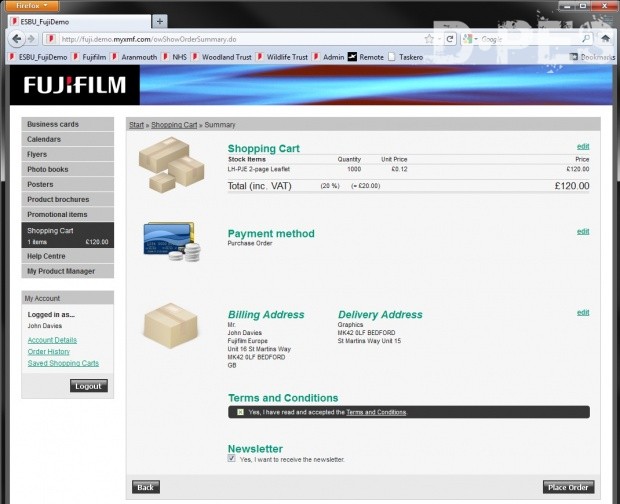Open the Posters category

pyautogui.click(x=68, y=184)
